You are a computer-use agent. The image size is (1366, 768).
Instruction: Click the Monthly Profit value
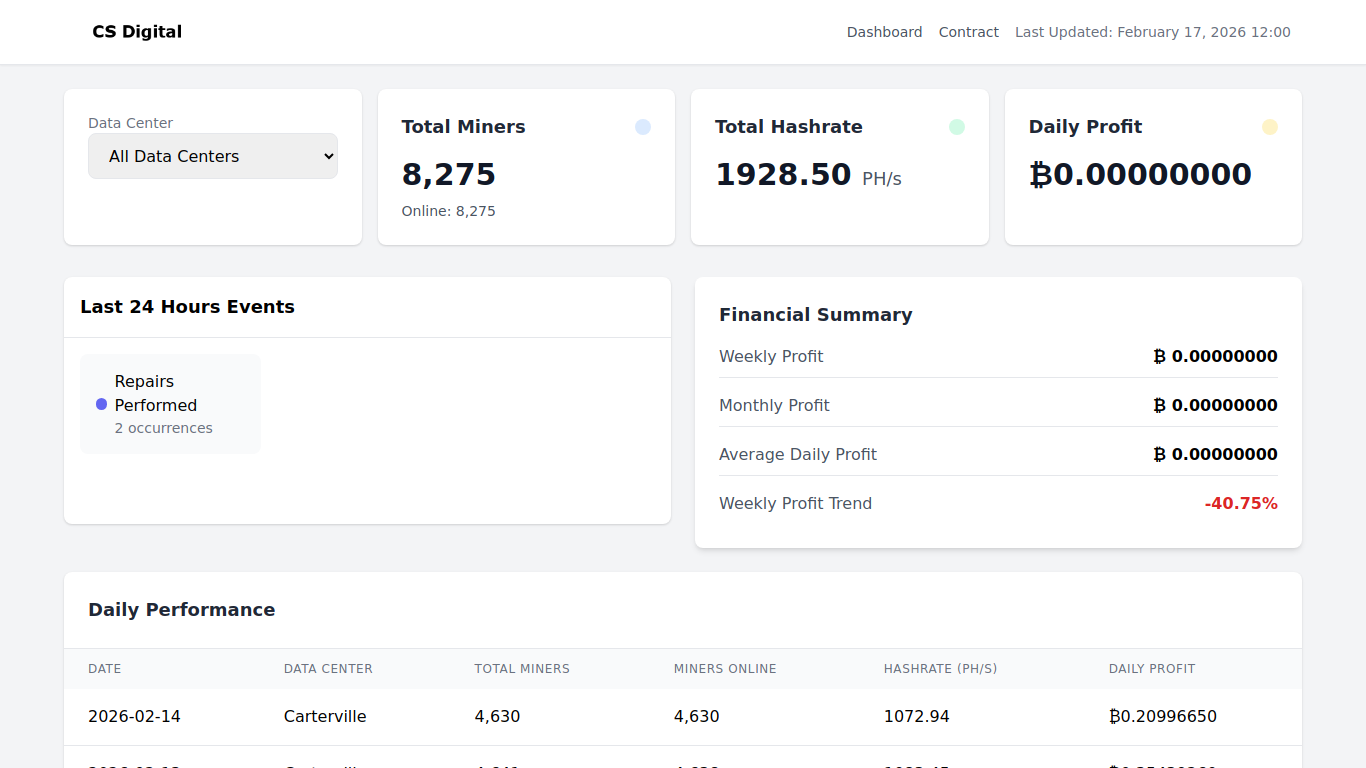1215,405
